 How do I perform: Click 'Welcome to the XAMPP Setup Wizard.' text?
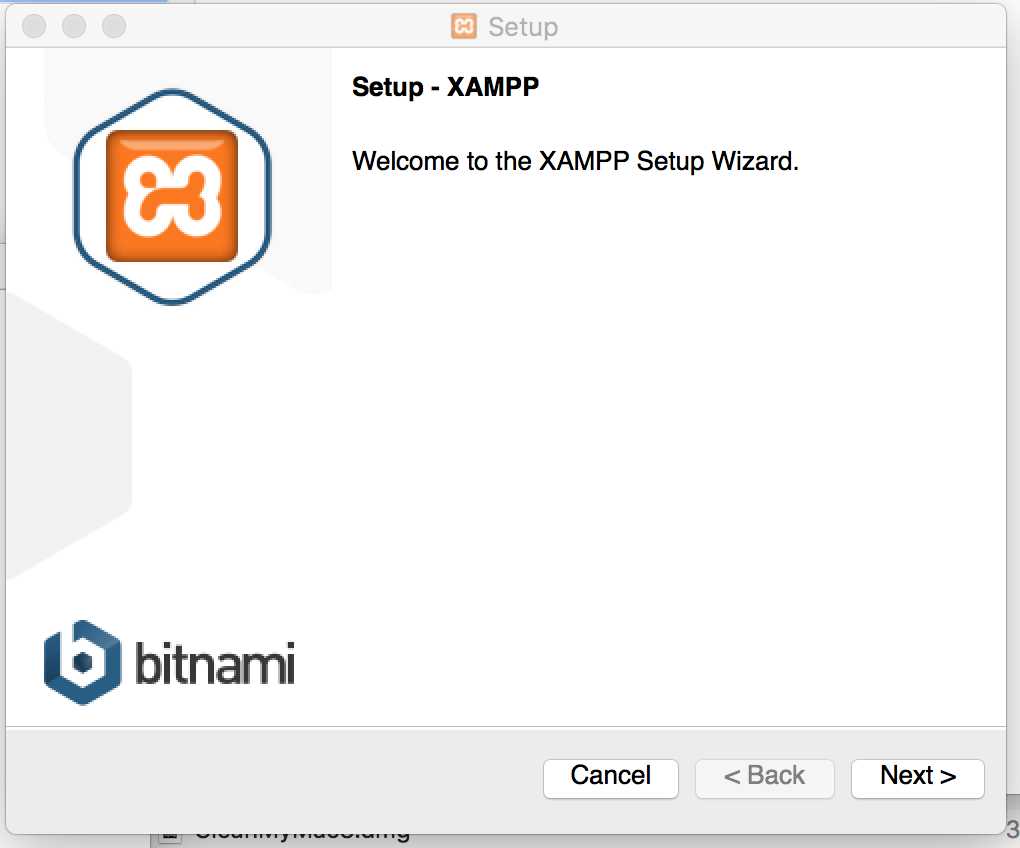point(575,161)
